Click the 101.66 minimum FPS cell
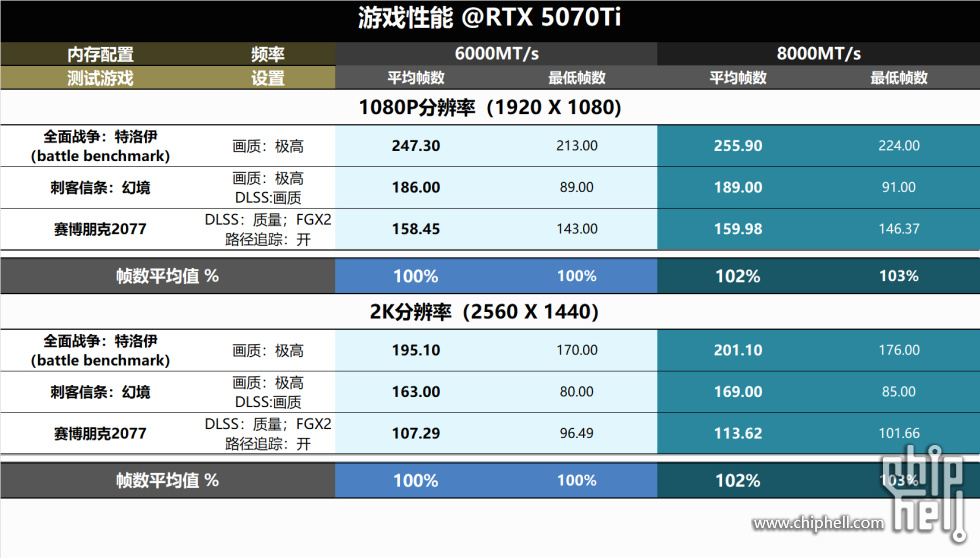The image size is (980, 558). pos(898,433)
